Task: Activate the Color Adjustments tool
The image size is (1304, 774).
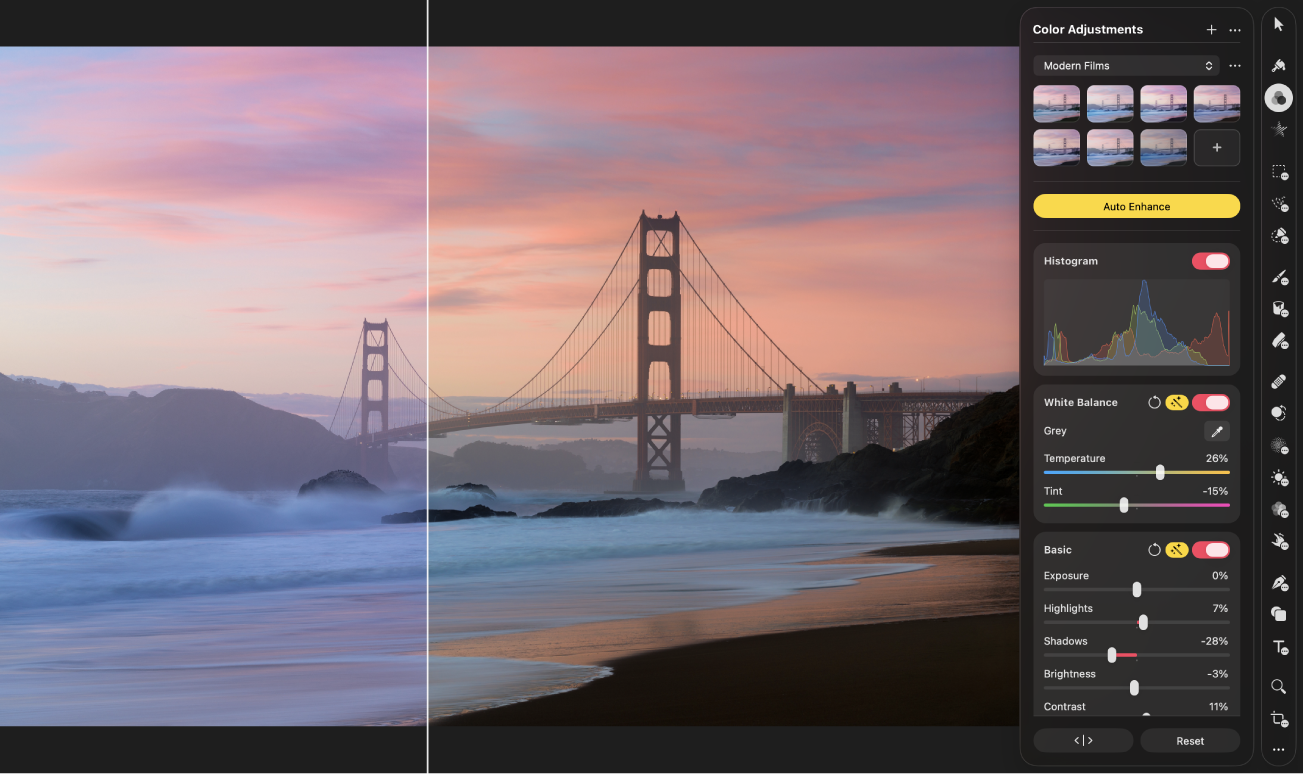Action: [1279, 97]
